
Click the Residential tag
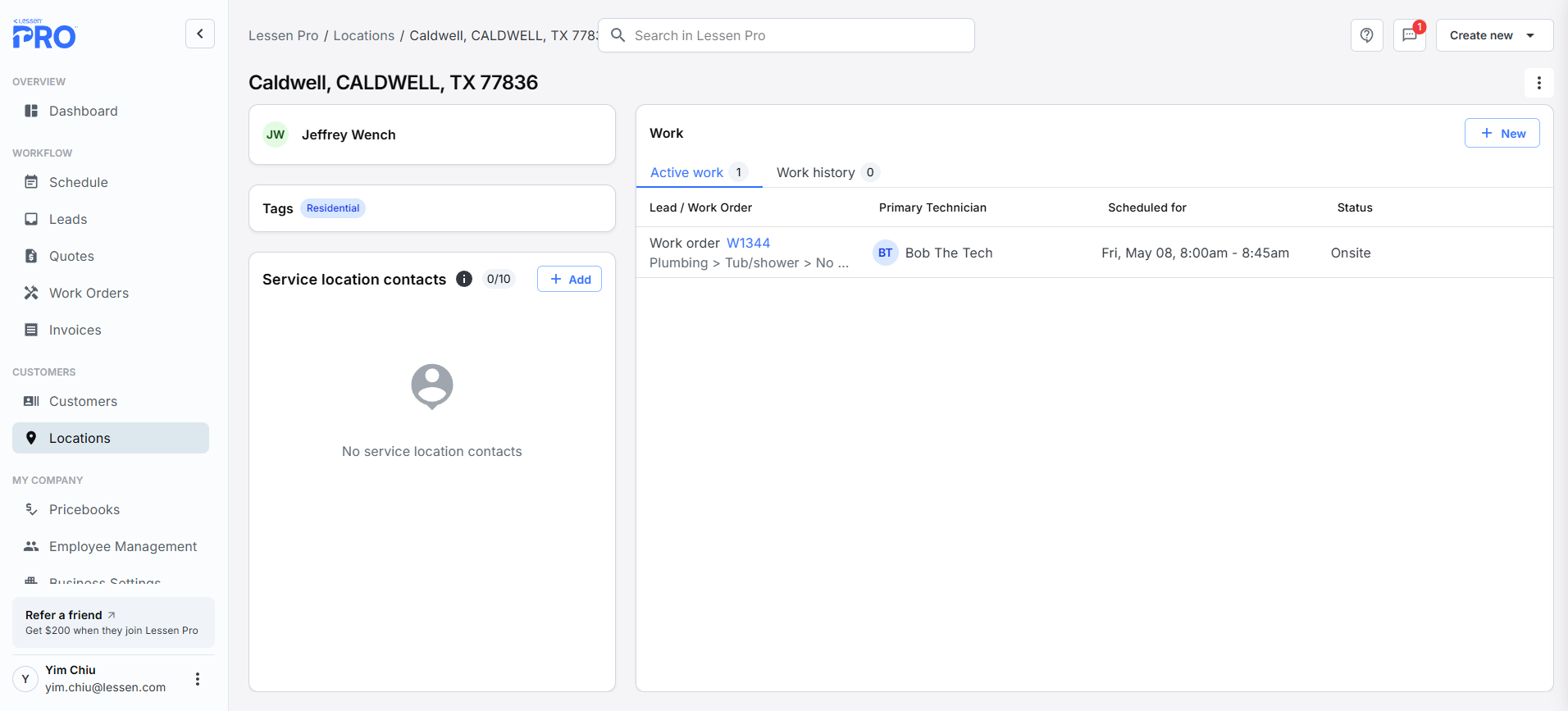pos(333,208)
